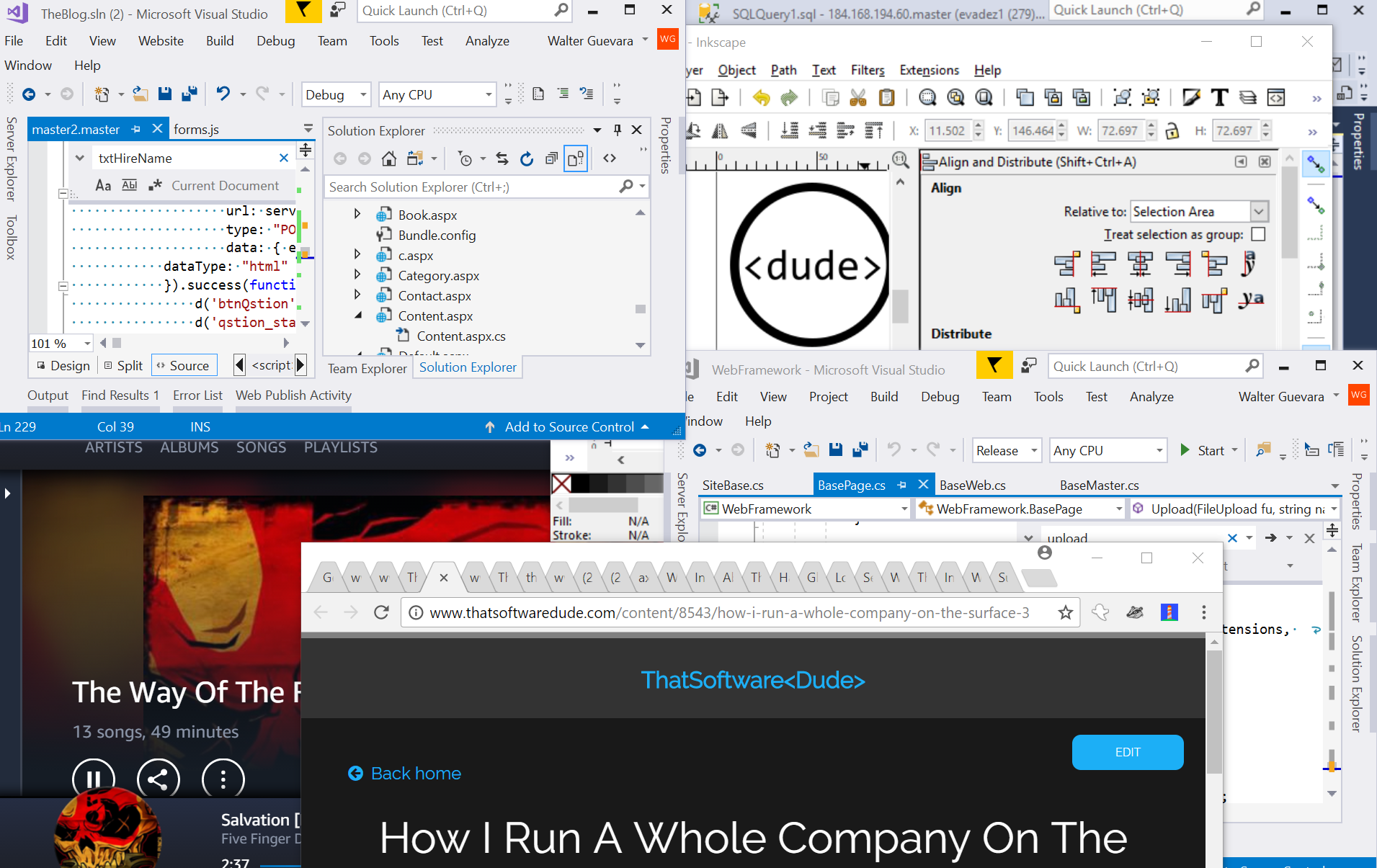The image size is (1377, 868).
Task: Click Inkscape's center on vertical axis align icon
Action: (x=1140, y=264)
